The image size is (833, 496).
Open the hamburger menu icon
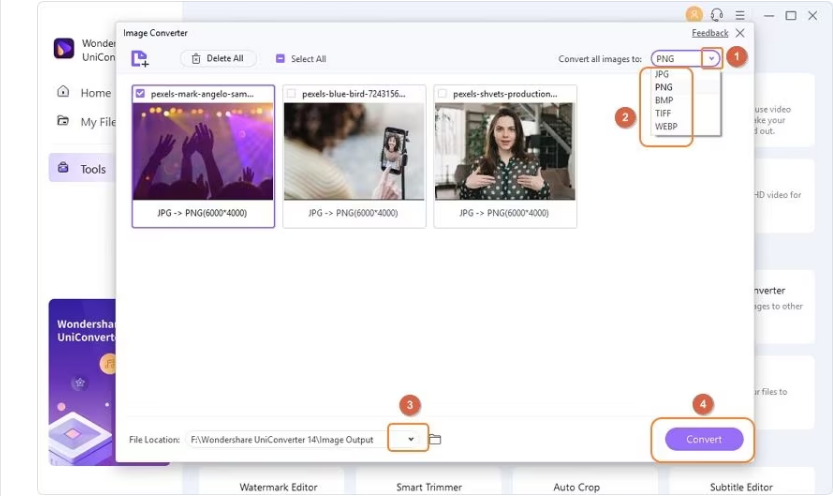click(740, 15)
